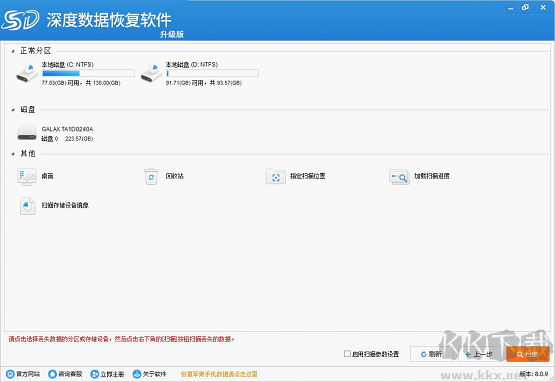Screen dimensions: 555x382
Task: Select the local disk D: NTFS drive icon
Action: coord(151,73)
